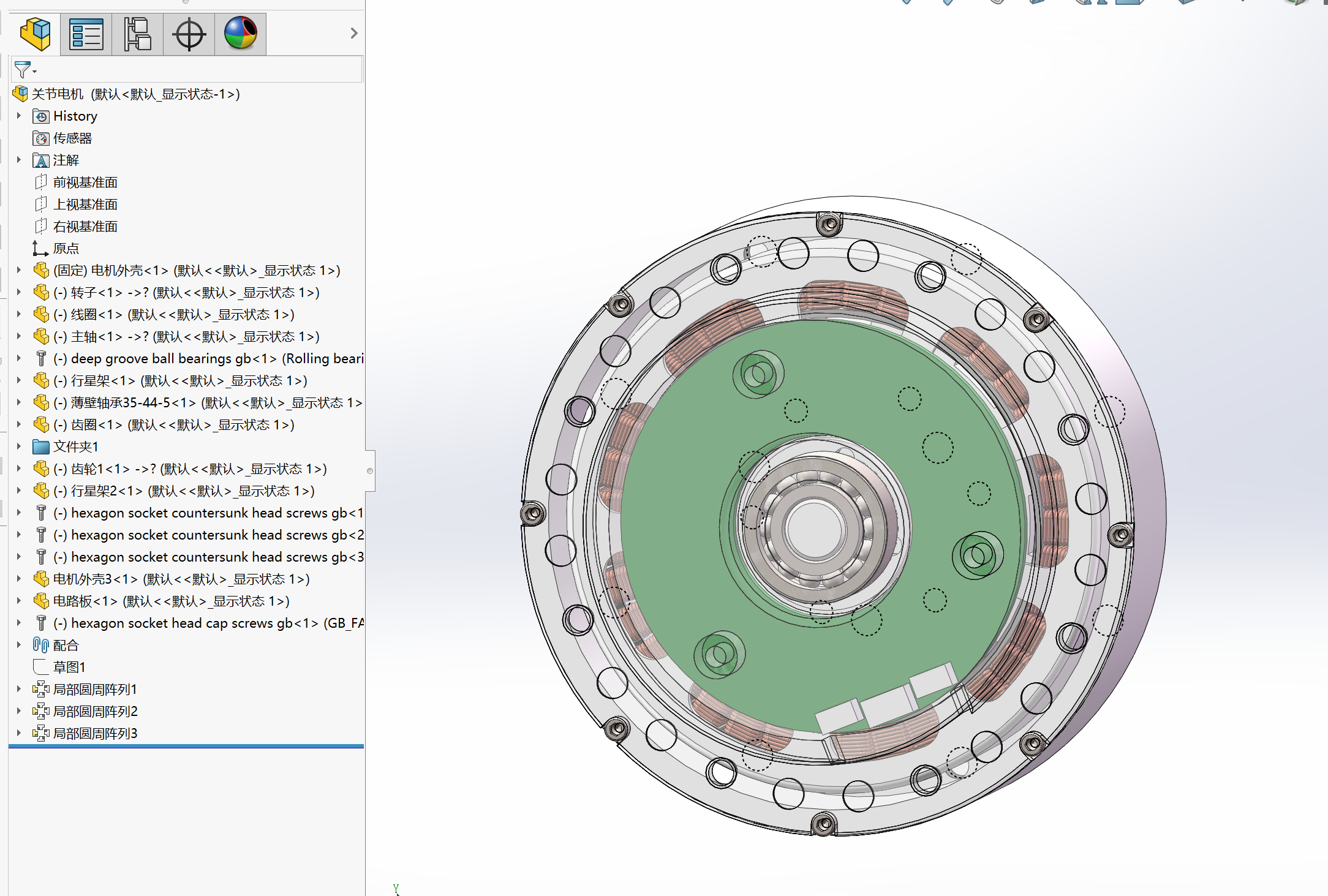Select the '上视基准面' tree label
The height and width of the screenshot is (896, 1328).
pyautogui.click(x=85, y=205)
